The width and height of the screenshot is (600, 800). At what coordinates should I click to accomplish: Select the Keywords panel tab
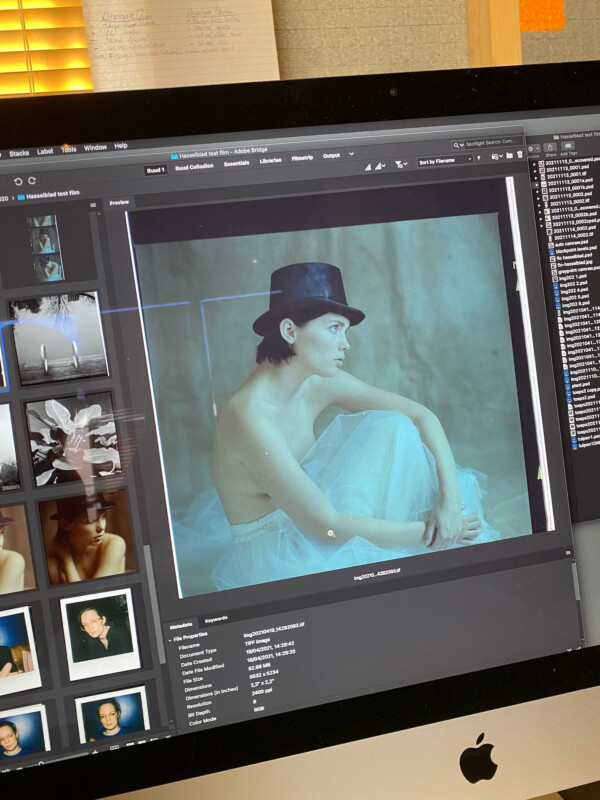pos(216,620)
